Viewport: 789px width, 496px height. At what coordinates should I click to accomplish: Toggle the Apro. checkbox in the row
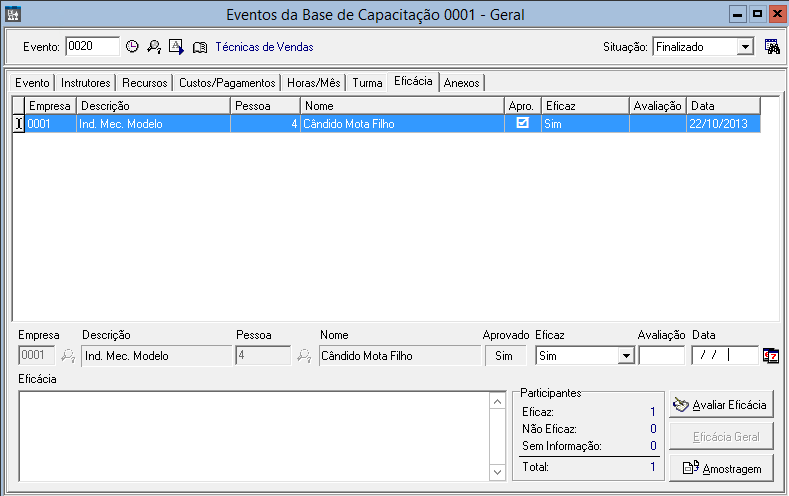coord(522,124)
